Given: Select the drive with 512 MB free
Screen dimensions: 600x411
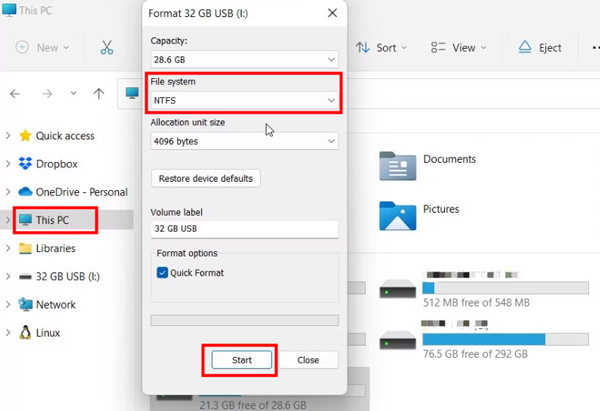Looking at the screenshot, I should pyautogui.click(x=484, y=289).
